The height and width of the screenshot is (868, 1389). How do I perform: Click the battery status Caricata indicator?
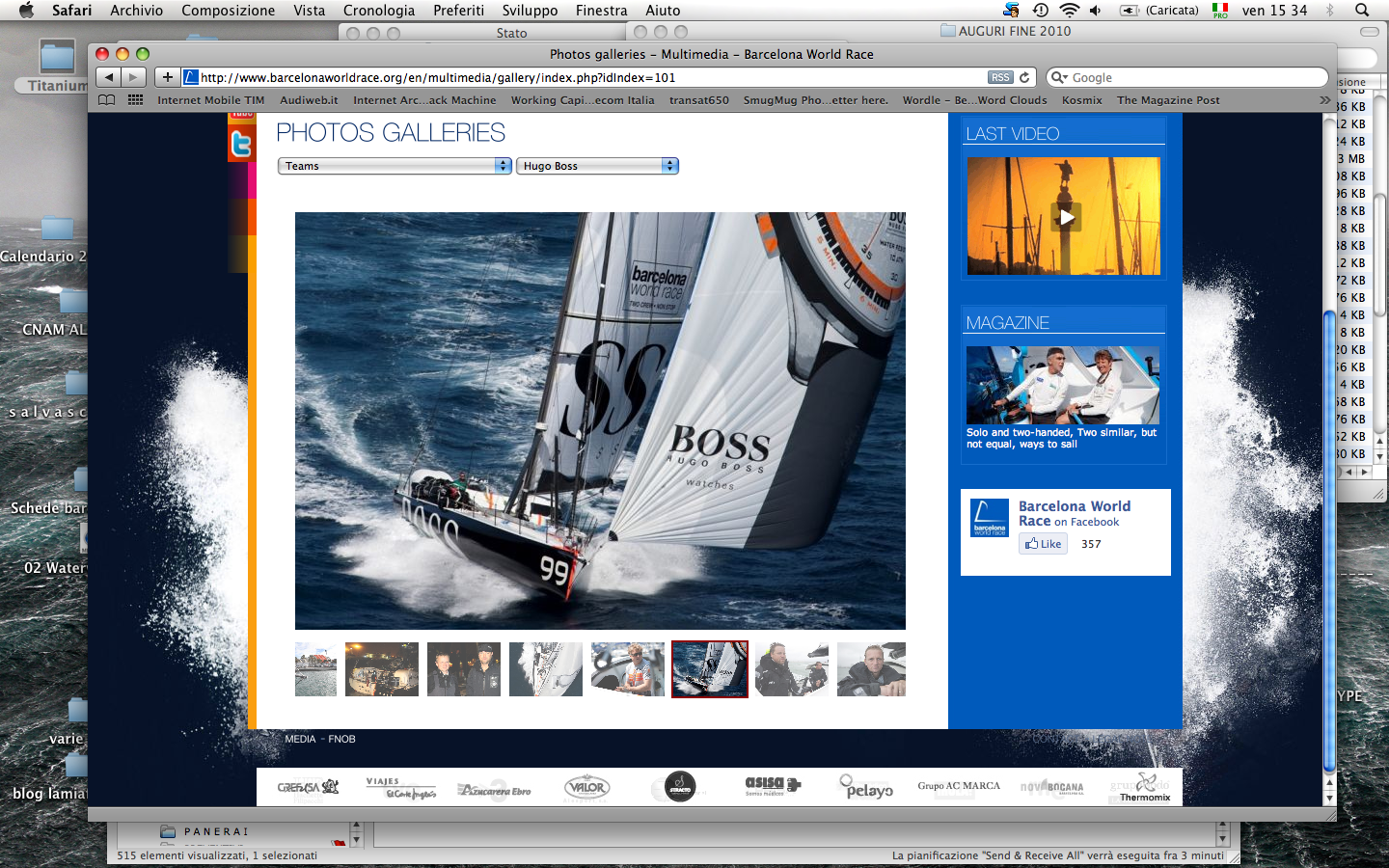pos(1158,10)
